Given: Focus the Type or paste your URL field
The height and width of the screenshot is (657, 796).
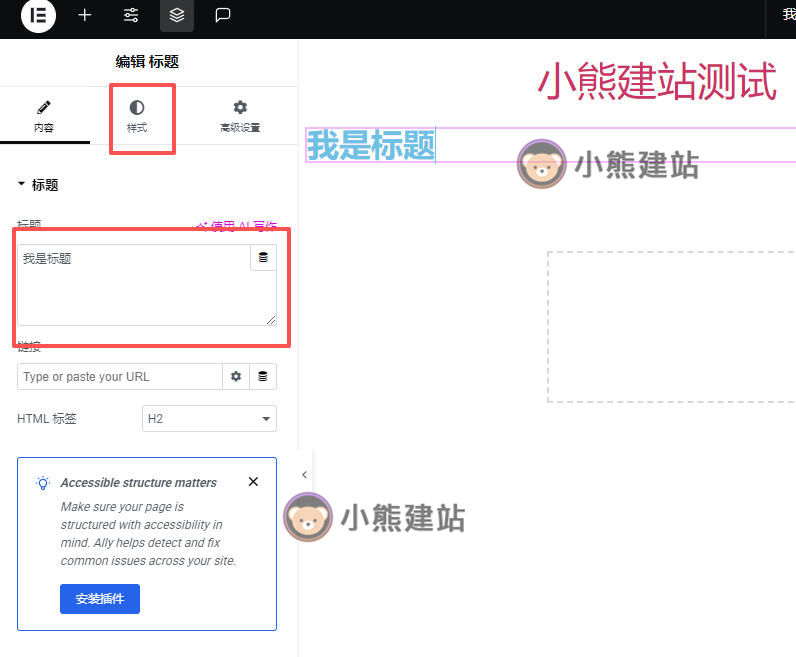Looking at the screenshot, I should pos(119,377).
